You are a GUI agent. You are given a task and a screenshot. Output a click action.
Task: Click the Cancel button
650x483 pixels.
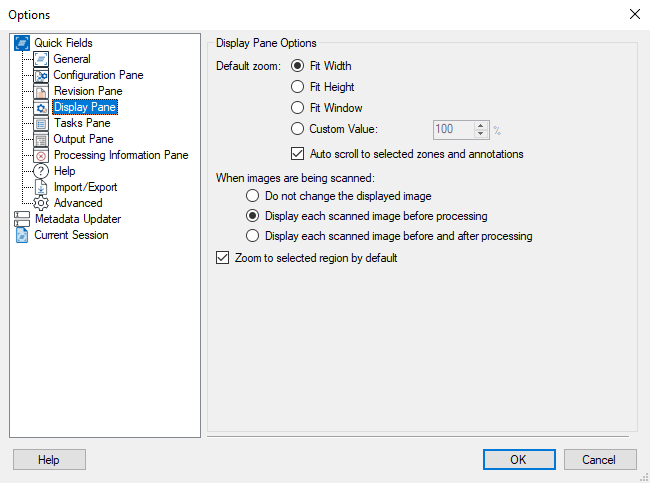point(600,459)
